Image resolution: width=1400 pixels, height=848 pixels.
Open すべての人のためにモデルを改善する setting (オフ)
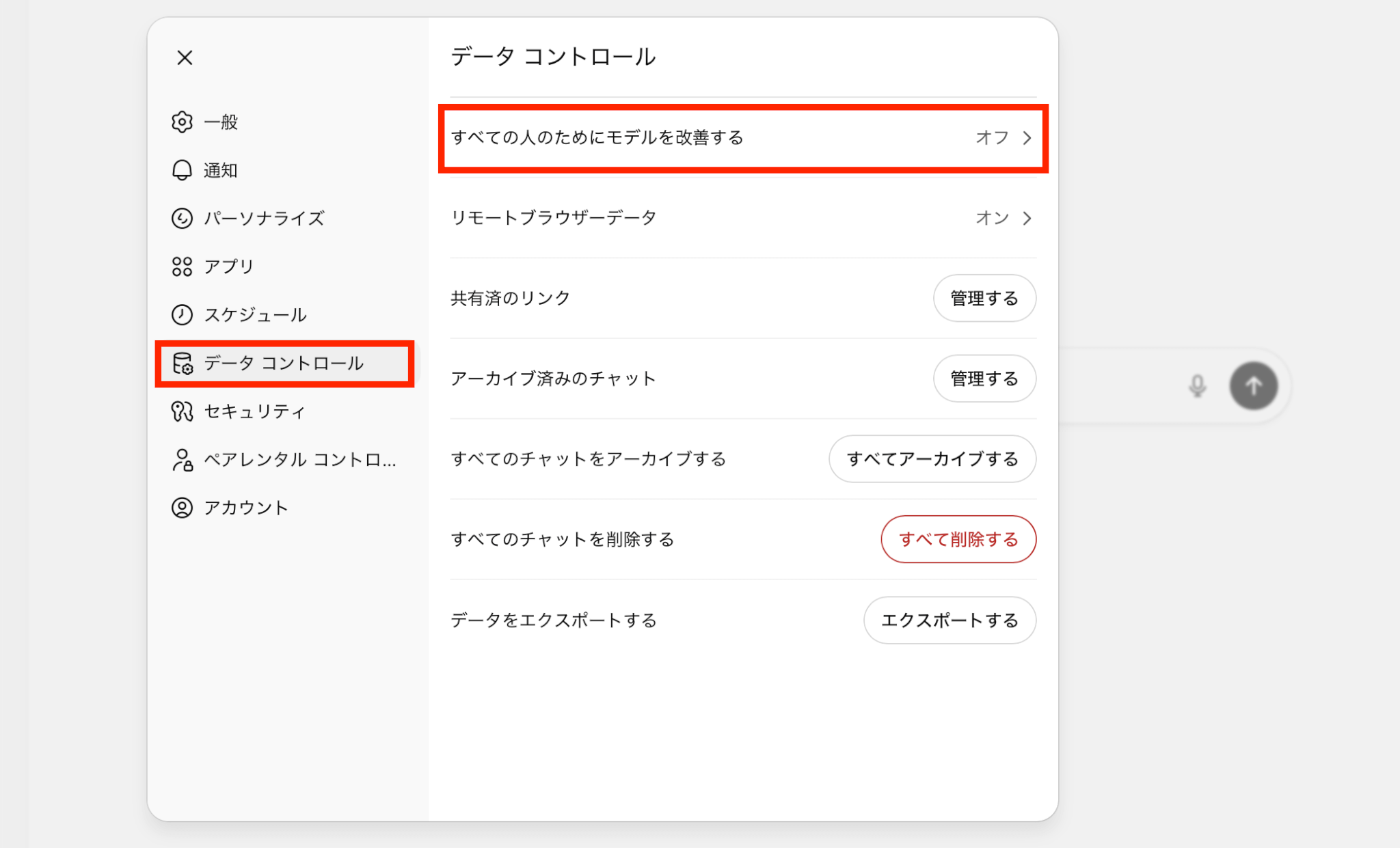tap(742, 138)
